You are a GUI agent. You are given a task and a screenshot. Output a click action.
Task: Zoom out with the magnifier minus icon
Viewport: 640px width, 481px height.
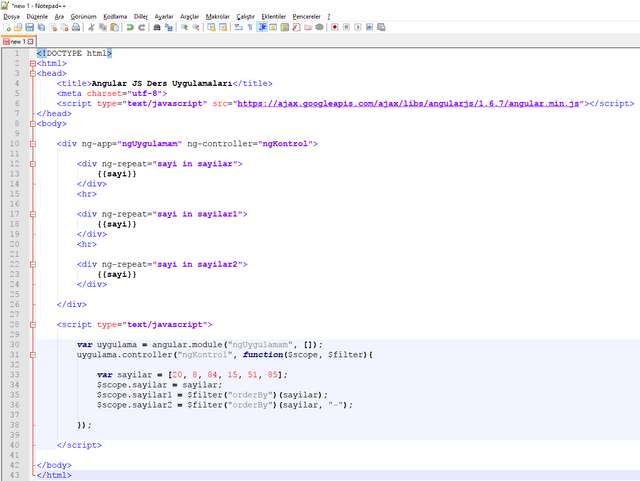pyautogui.click(x=196, y=27)
